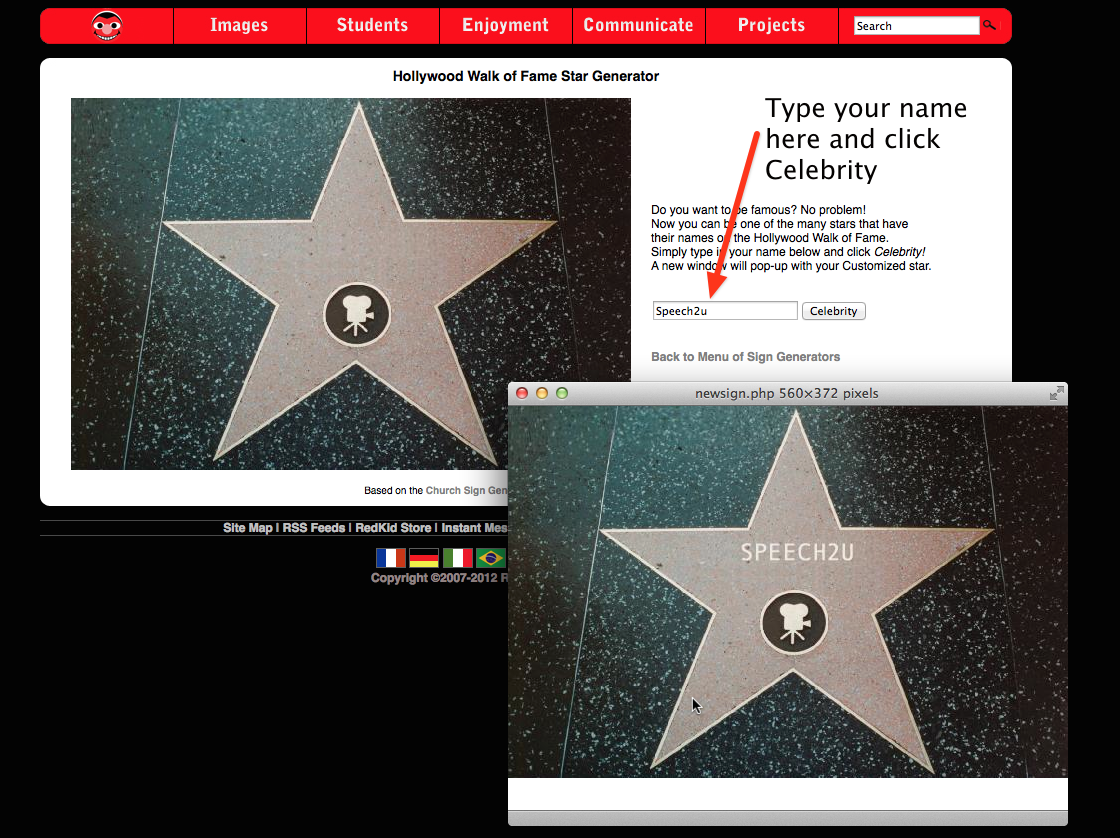Zoom the newsign.php popup with the green button
The image size is (1120, 838).
pos(562,393)
